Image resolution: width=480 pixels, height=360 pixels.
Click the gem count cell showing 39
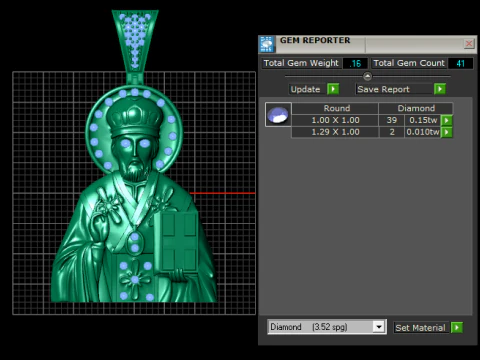click(x=392, y=120)
